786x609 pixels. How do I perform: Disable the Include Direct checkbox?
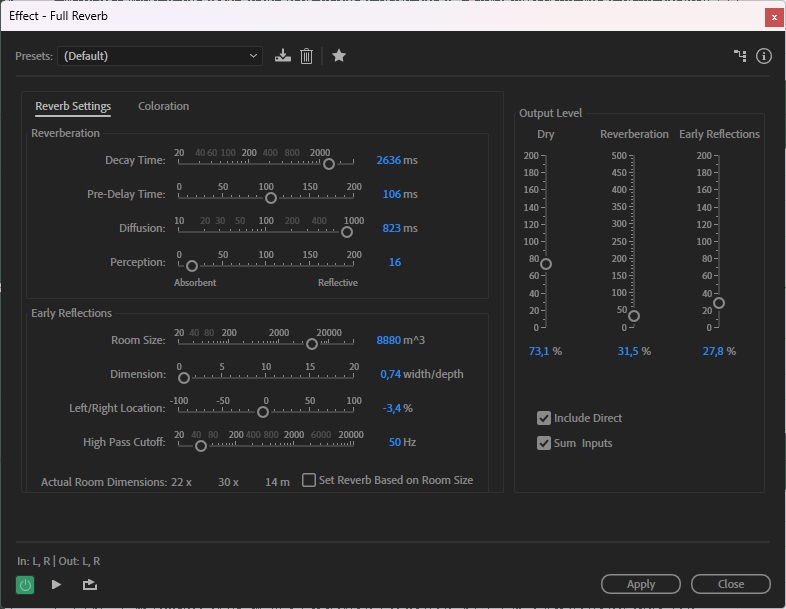[x=544, y=418]
